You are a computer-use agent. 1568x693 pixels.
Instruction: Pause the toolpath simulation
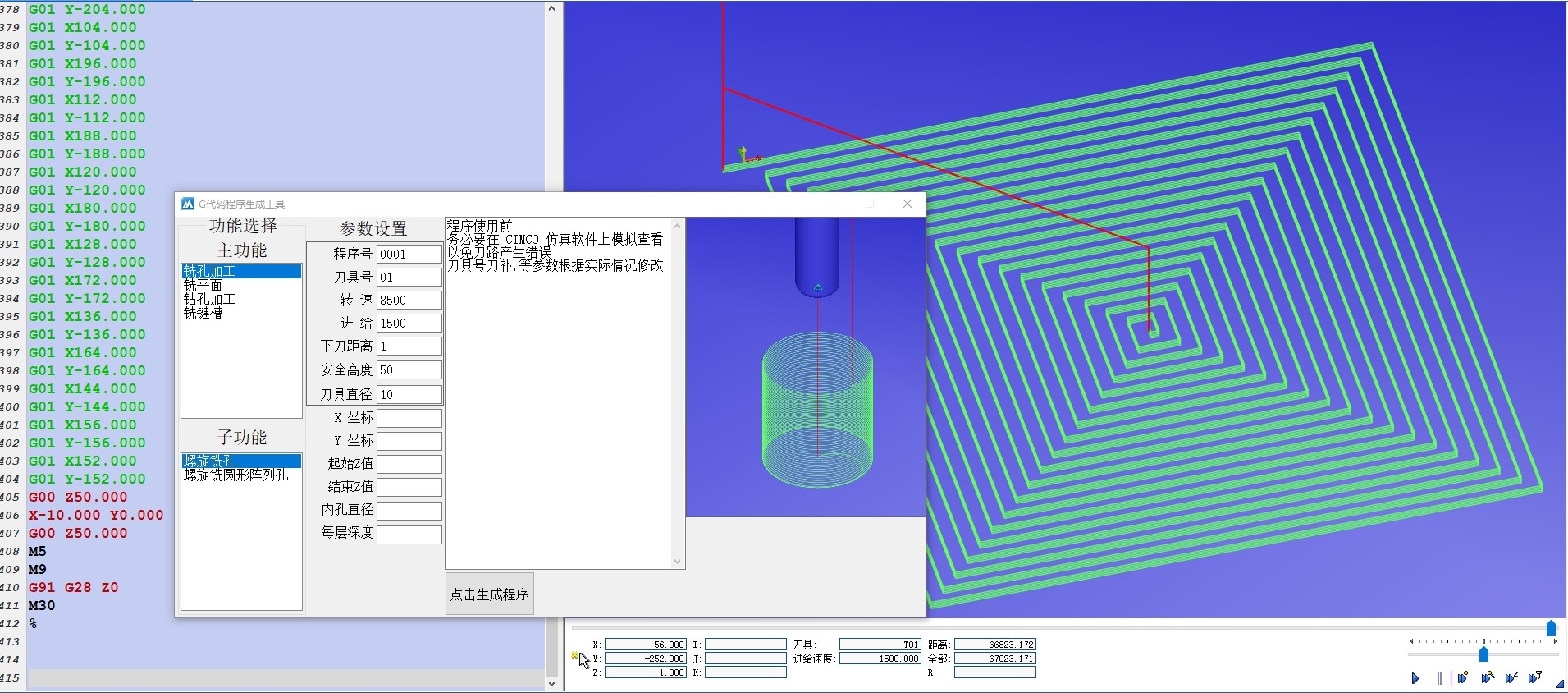click(1439, 678)
